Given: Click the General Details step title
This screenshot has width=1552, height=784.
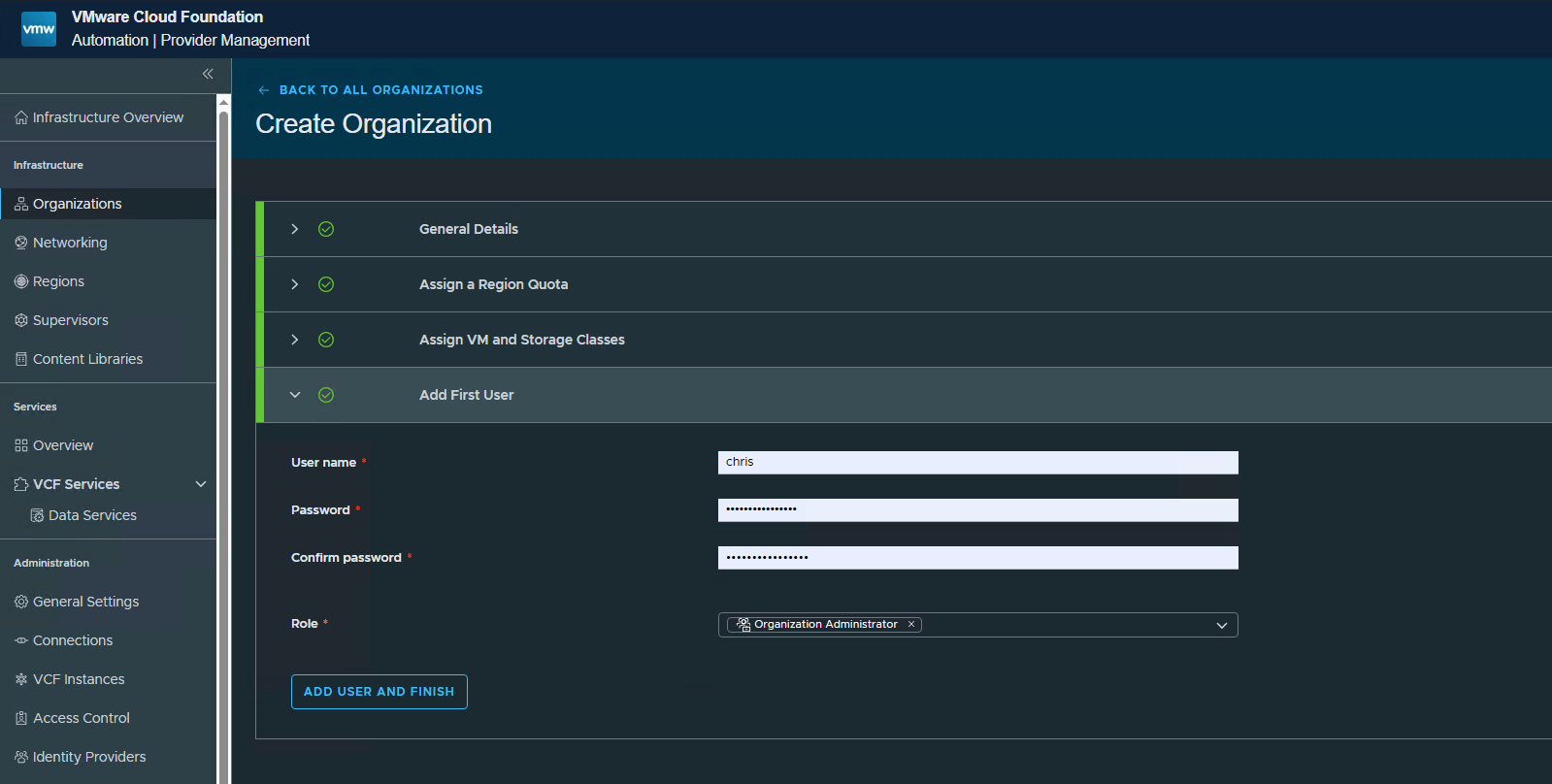Looking at the screenshot, I should 469,229.
